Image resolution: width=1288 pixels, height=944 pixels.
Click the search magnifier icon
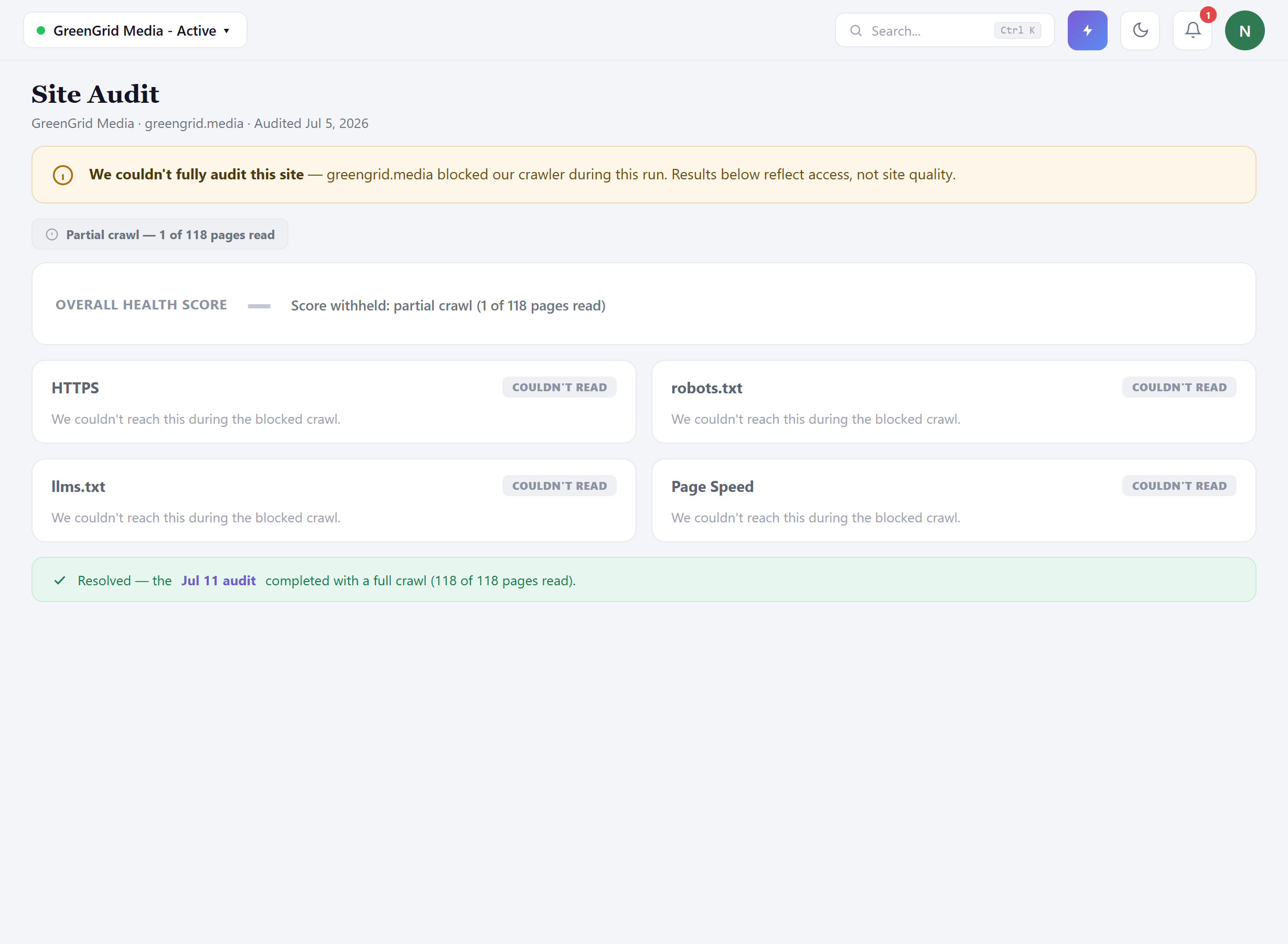855,31
